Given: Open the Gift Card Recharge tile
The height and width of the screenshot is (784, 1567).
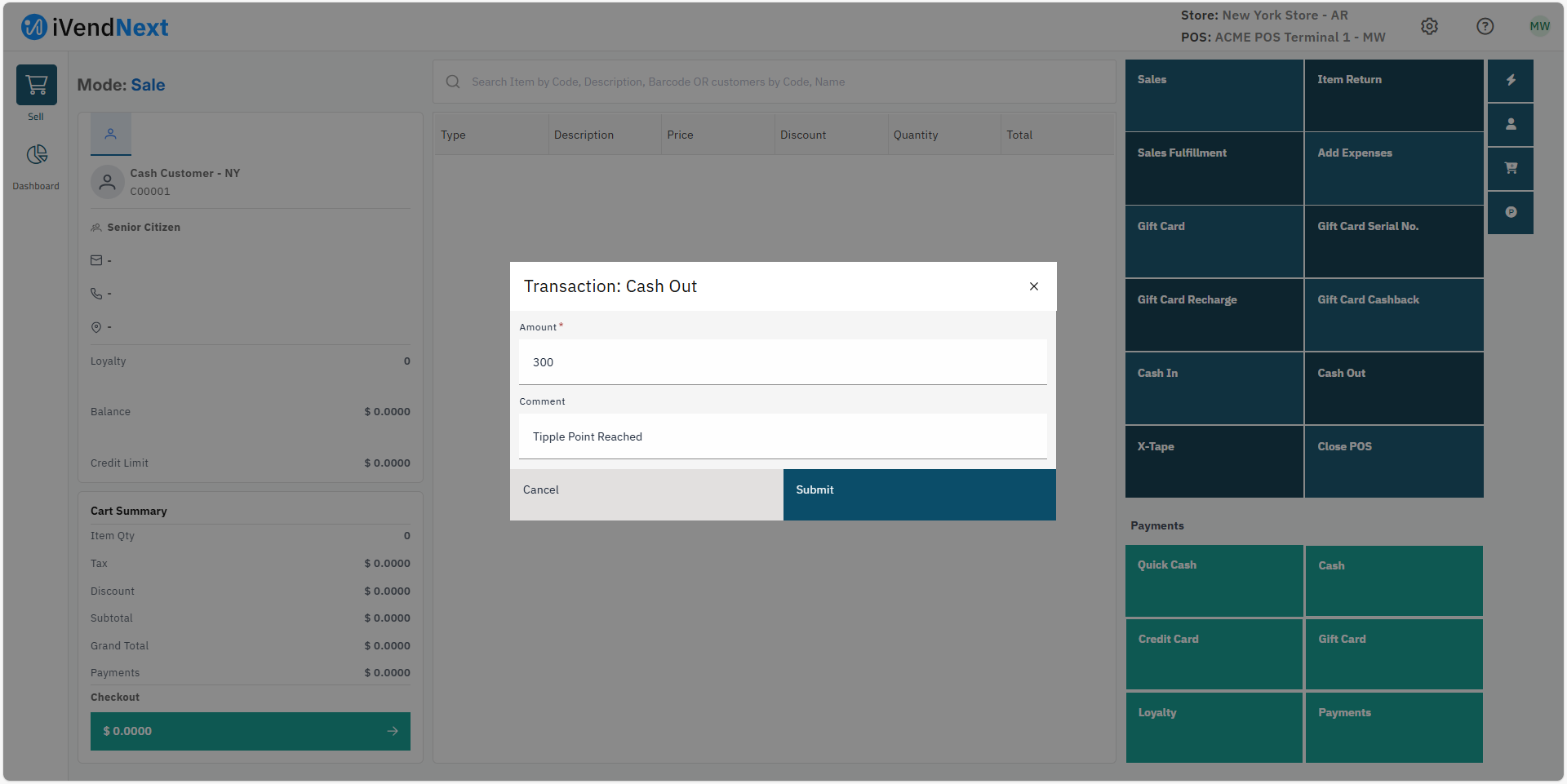Looking at the screenshot, I should tap(1214, 316).
